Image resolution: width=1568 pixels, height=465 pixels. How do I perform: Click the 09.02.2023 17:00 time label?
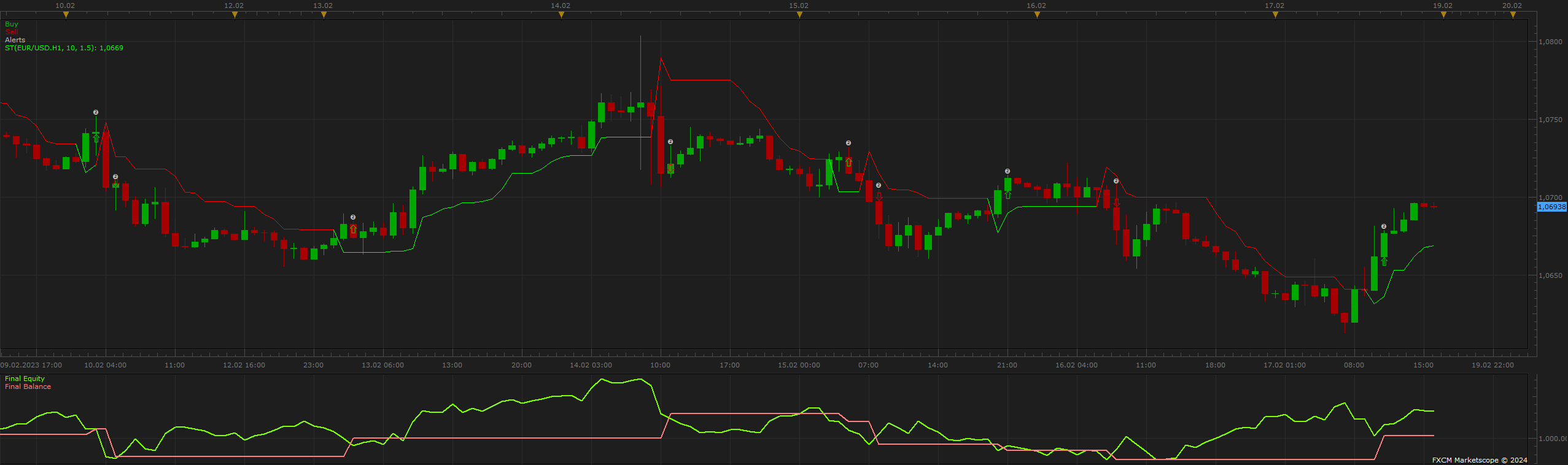point(31,365)
